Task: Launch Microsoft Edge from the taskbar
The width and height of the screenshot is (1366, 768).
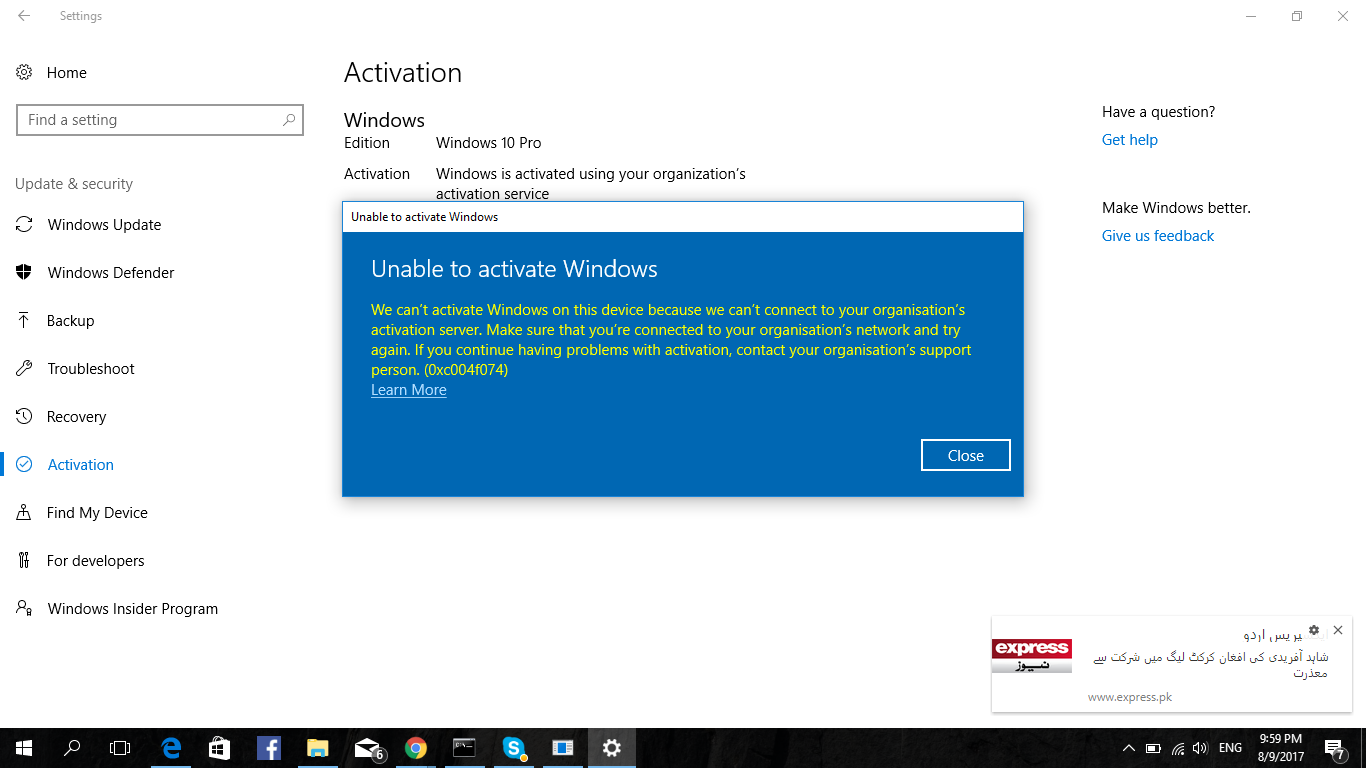Action: point(172,748)
